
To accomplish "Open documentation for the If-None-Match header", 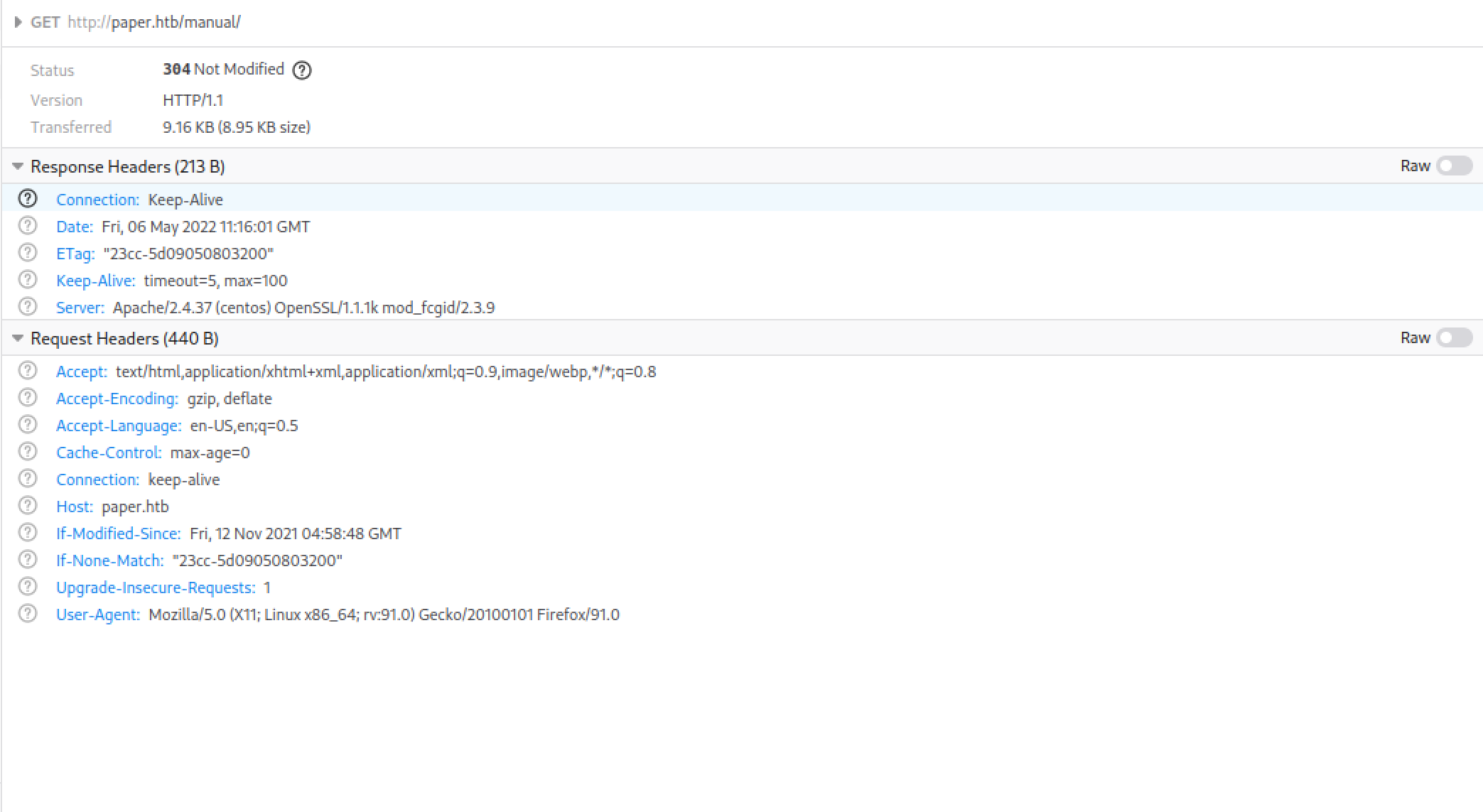I will click(28, 560).
